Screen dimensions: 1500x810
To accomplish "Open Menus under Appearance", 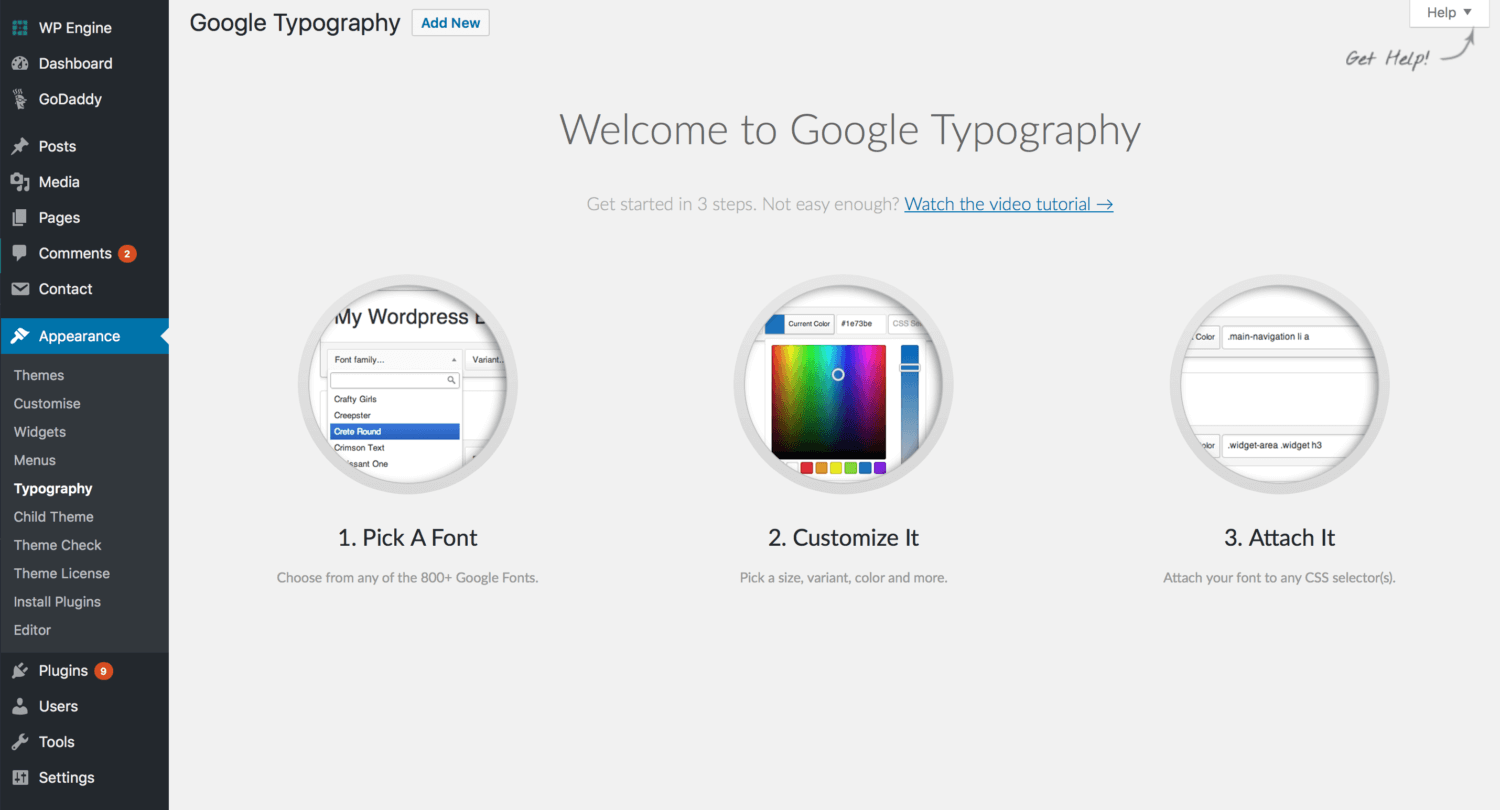I will click(35, 460).
